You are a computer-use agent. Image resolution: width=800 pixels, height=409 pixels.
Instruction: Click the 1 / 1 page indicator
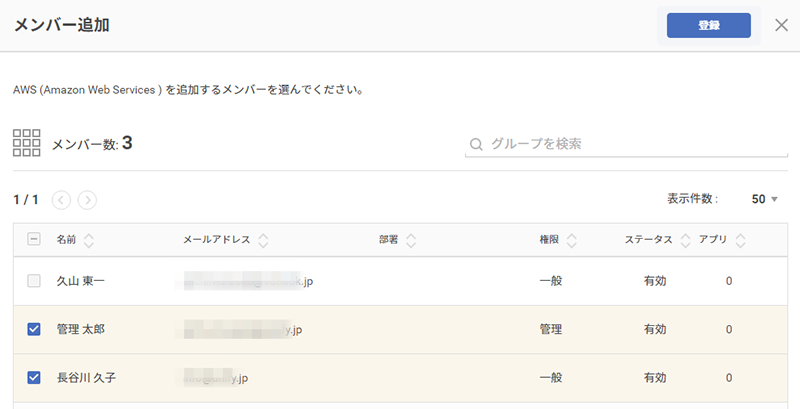(x=26, y=199)
